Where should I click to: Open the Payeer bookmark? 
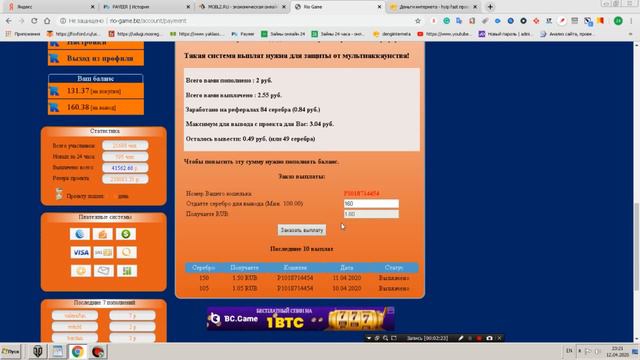tap(243, 34)
